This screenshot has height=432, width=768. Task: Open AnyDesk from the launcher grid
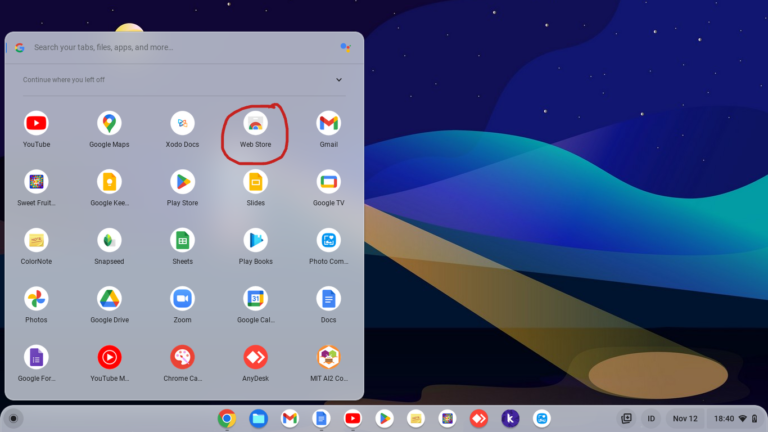(x=255, y=357)
